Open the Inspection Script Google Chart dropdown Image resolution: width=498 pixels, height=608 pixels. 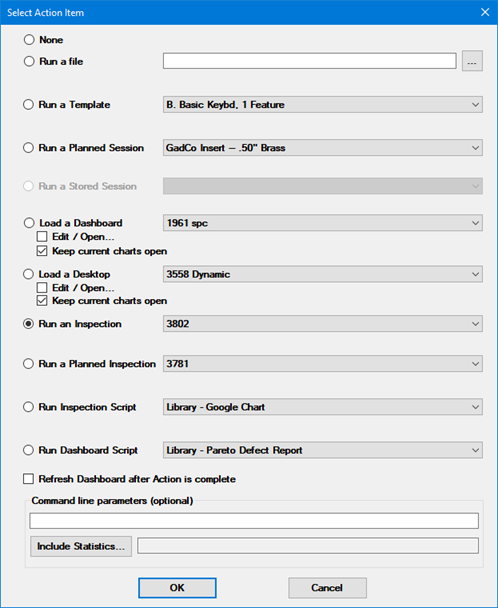(x=323, y=407)
